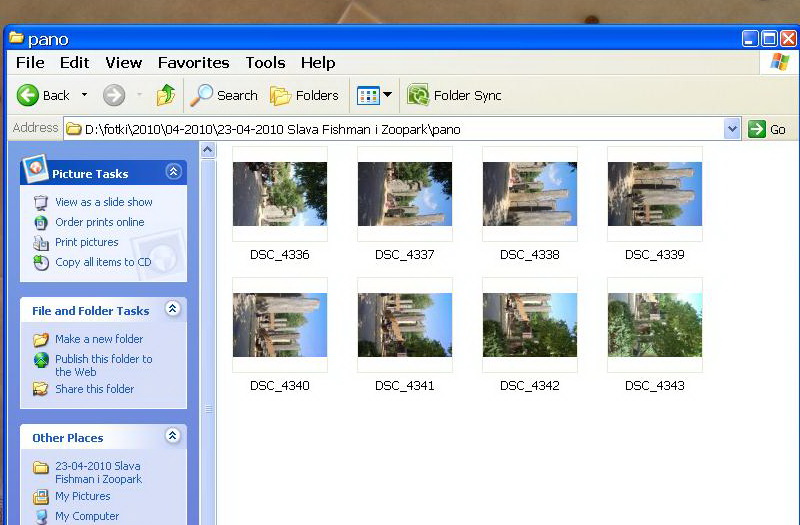800x525 pixels.
Task: Select thumbnail DSC_4338
Action: 530,194
